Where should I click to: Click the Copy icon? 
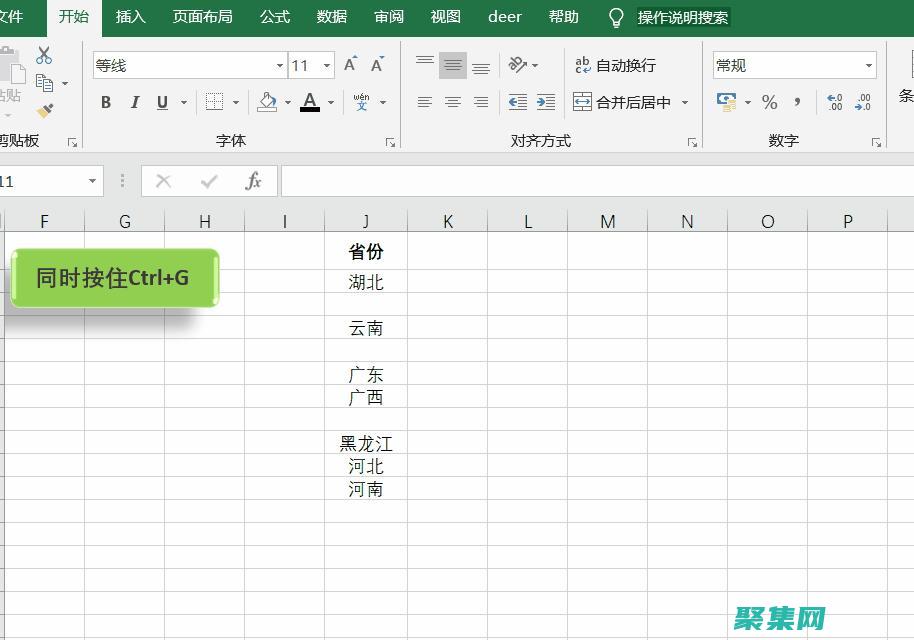tap(44, 84)
